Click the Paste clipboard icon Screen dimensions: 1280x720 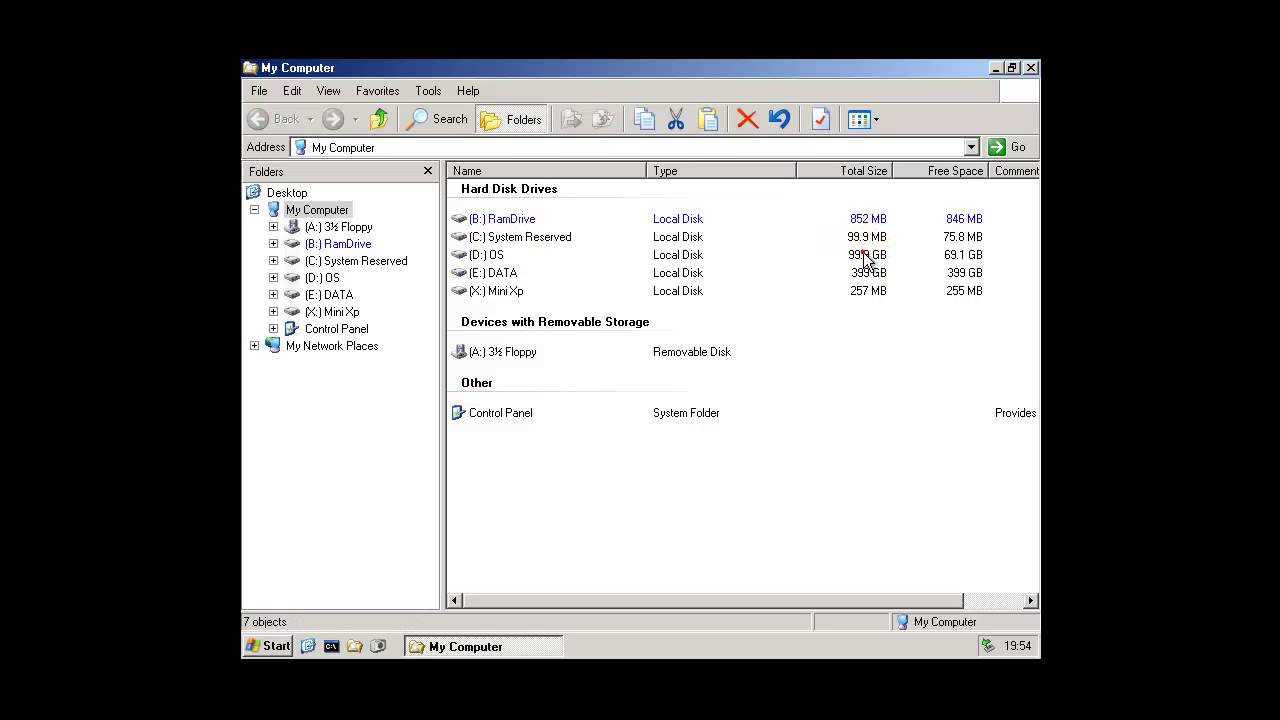(x=708, y=119)
